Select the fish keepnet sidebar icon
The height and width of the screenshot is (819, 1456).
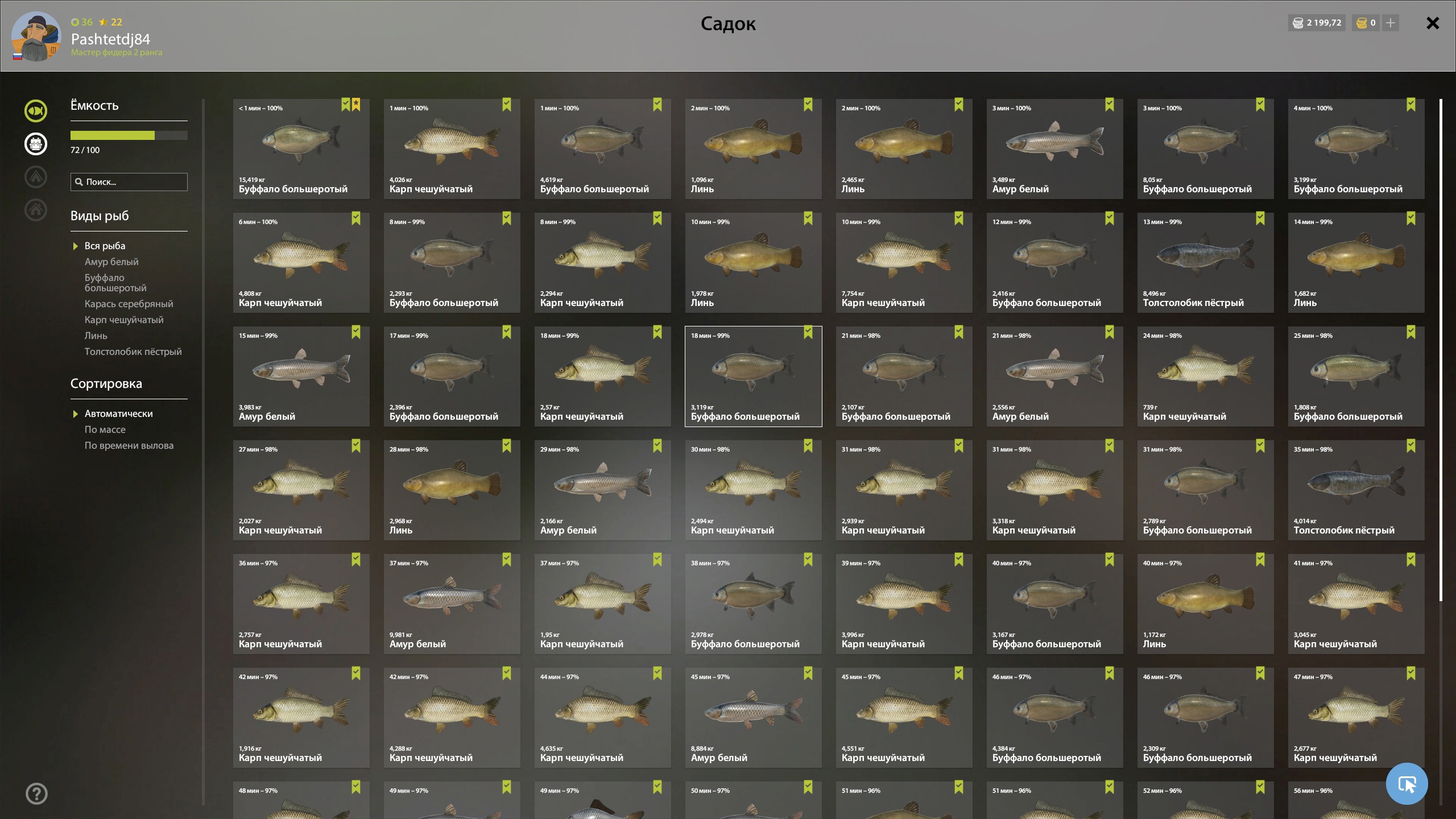click(36, 110)
